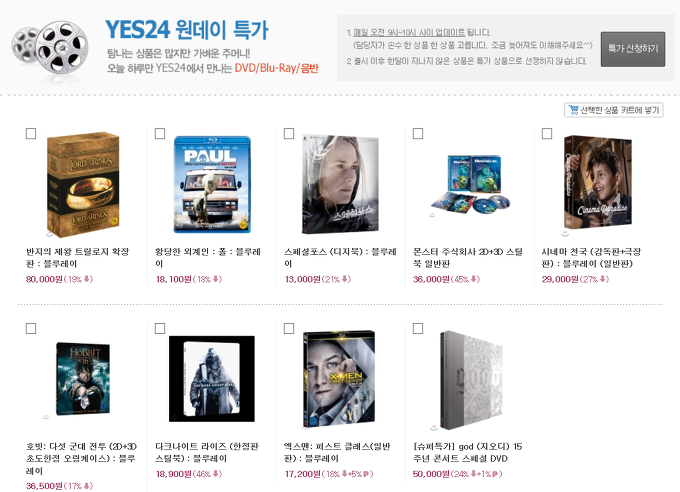Open the PAUL Blu-ray cover image

click(212, 185)
